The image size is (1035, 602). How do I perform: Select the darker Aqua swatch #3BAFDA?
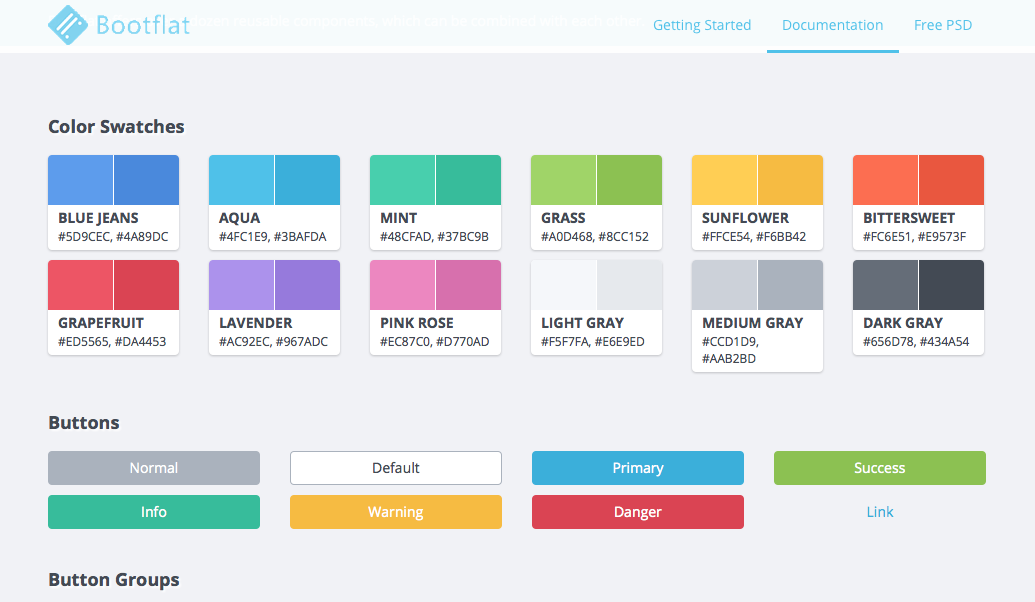(x=308, y=180)
